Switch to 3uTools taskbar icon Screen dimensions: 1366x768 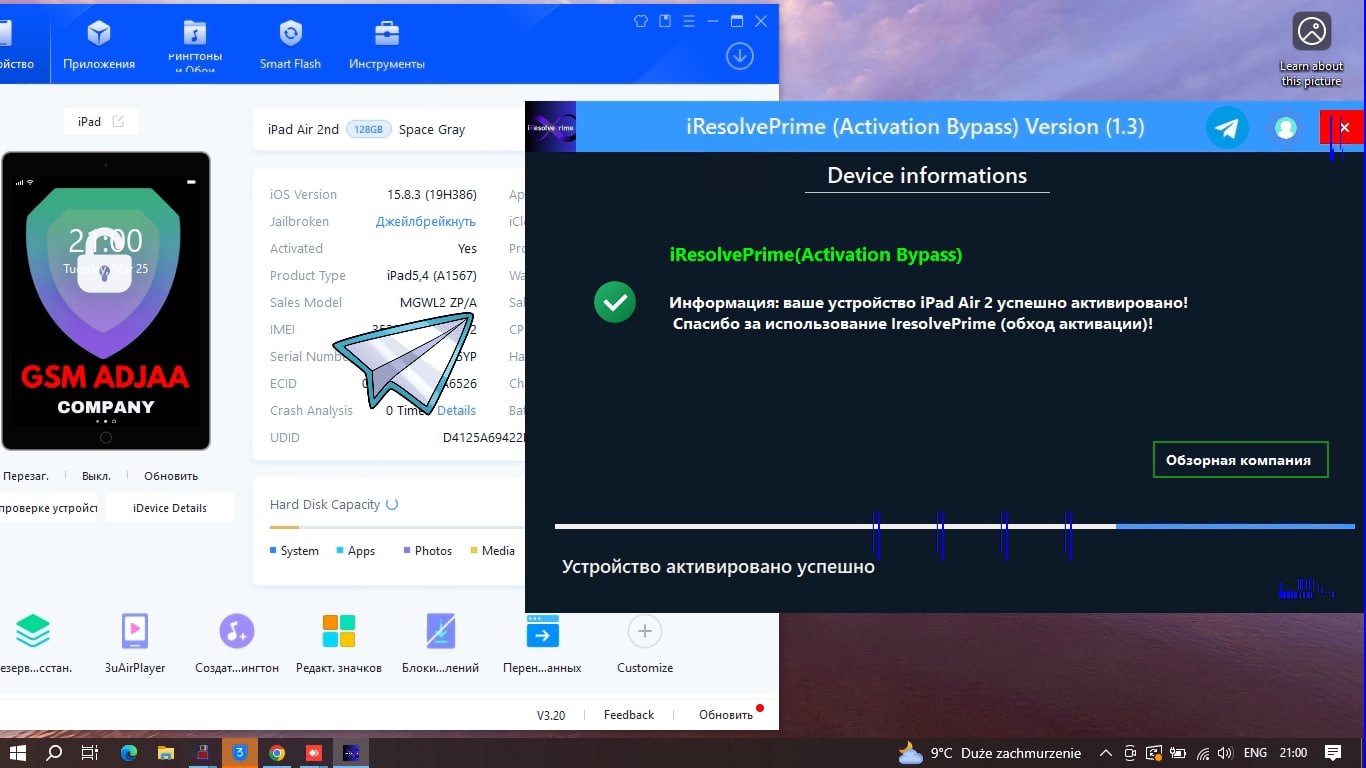point(240,753)
